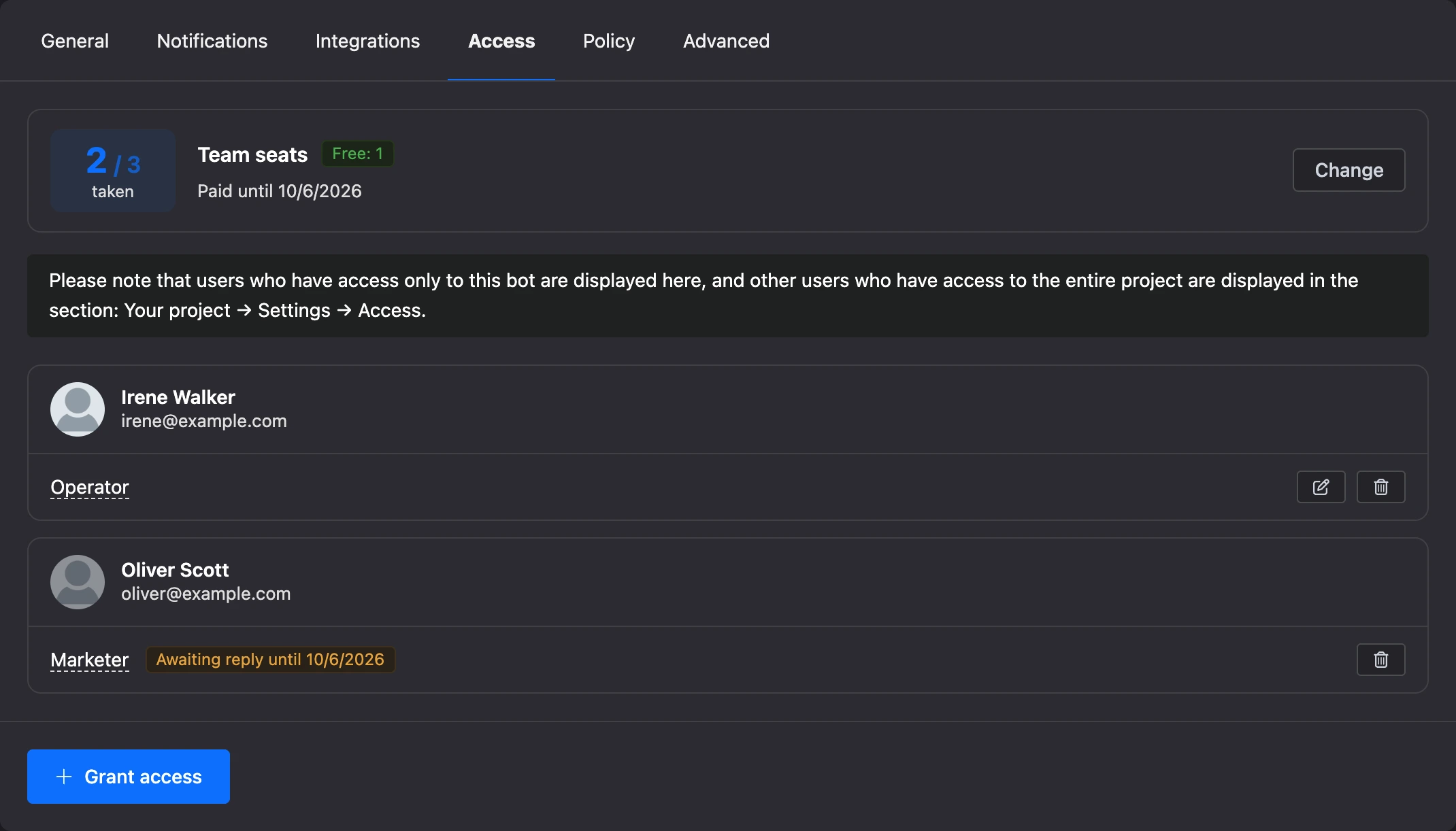
Task: Click the Change seats button
Action: (1349, 170)
